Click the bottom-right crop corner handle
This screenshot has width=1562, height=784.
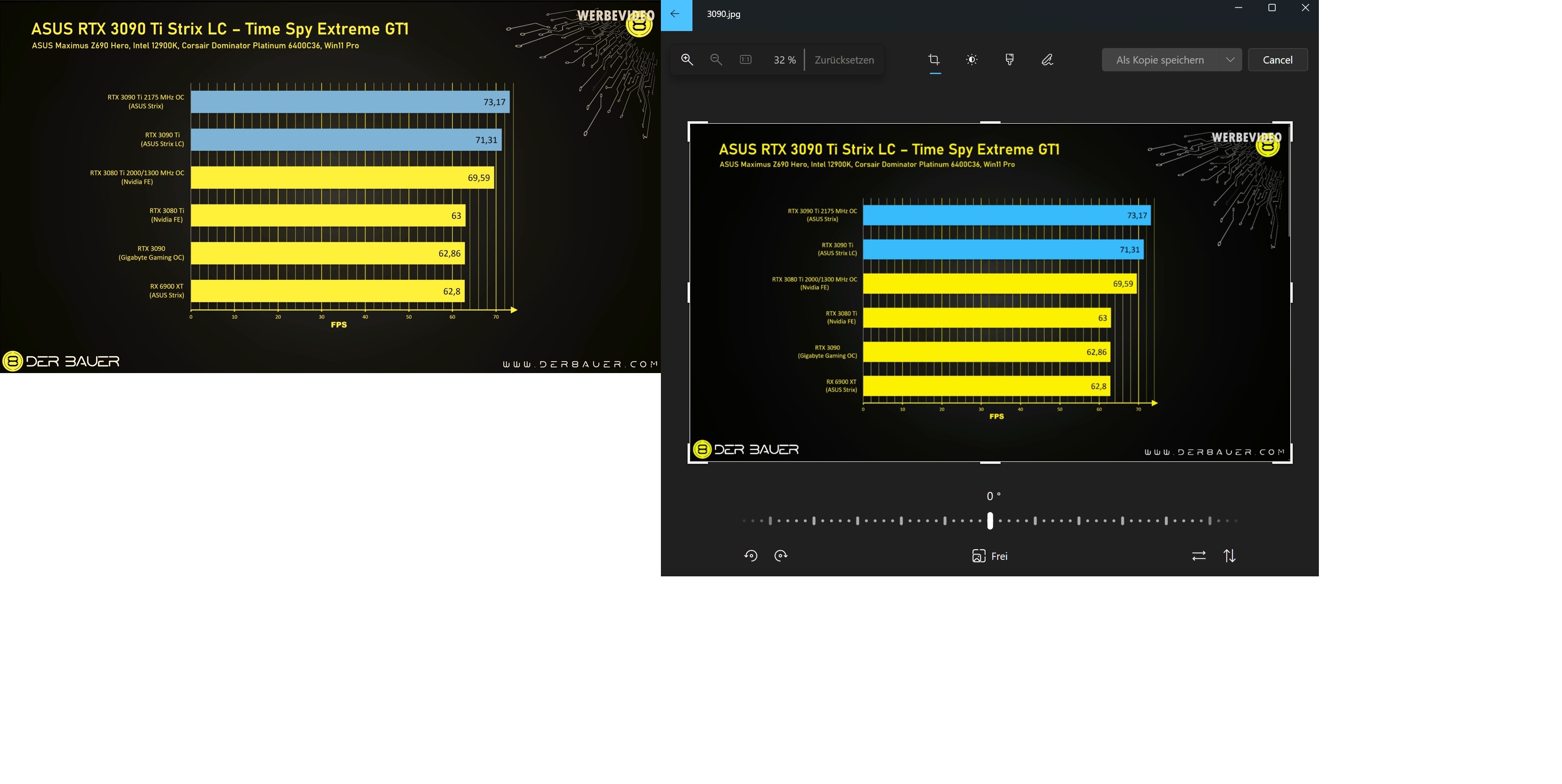[x=1290, y=461]
